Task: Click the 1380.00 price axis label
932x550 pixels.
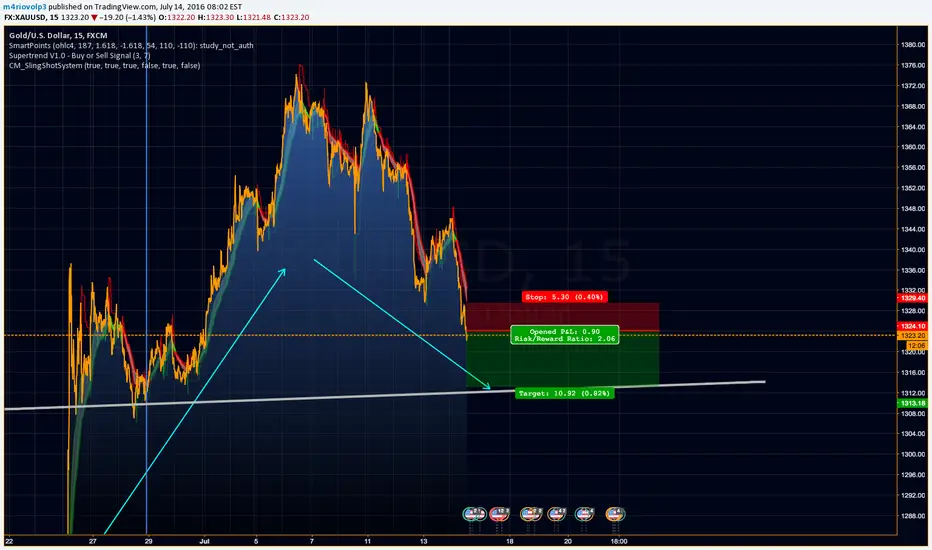Action: 913,45
